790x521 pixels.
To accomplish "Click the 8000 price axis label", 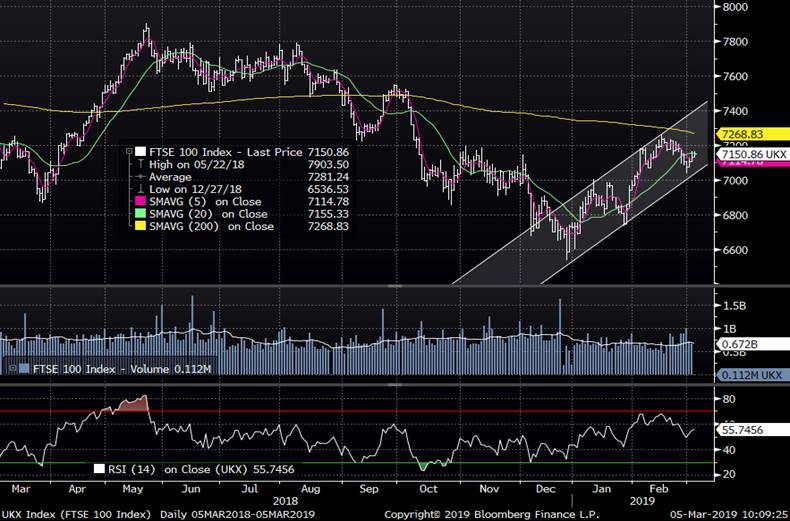I will click(x=735, y=7).
